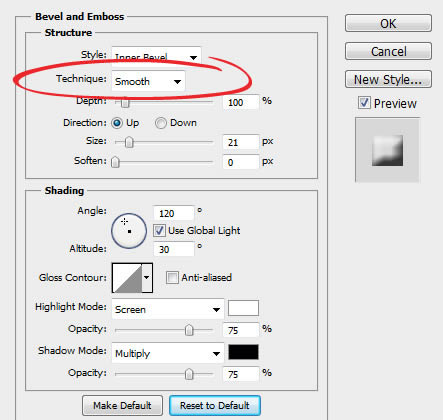
Task: Select the Up direction radio button
Action: tap(117, 123)
